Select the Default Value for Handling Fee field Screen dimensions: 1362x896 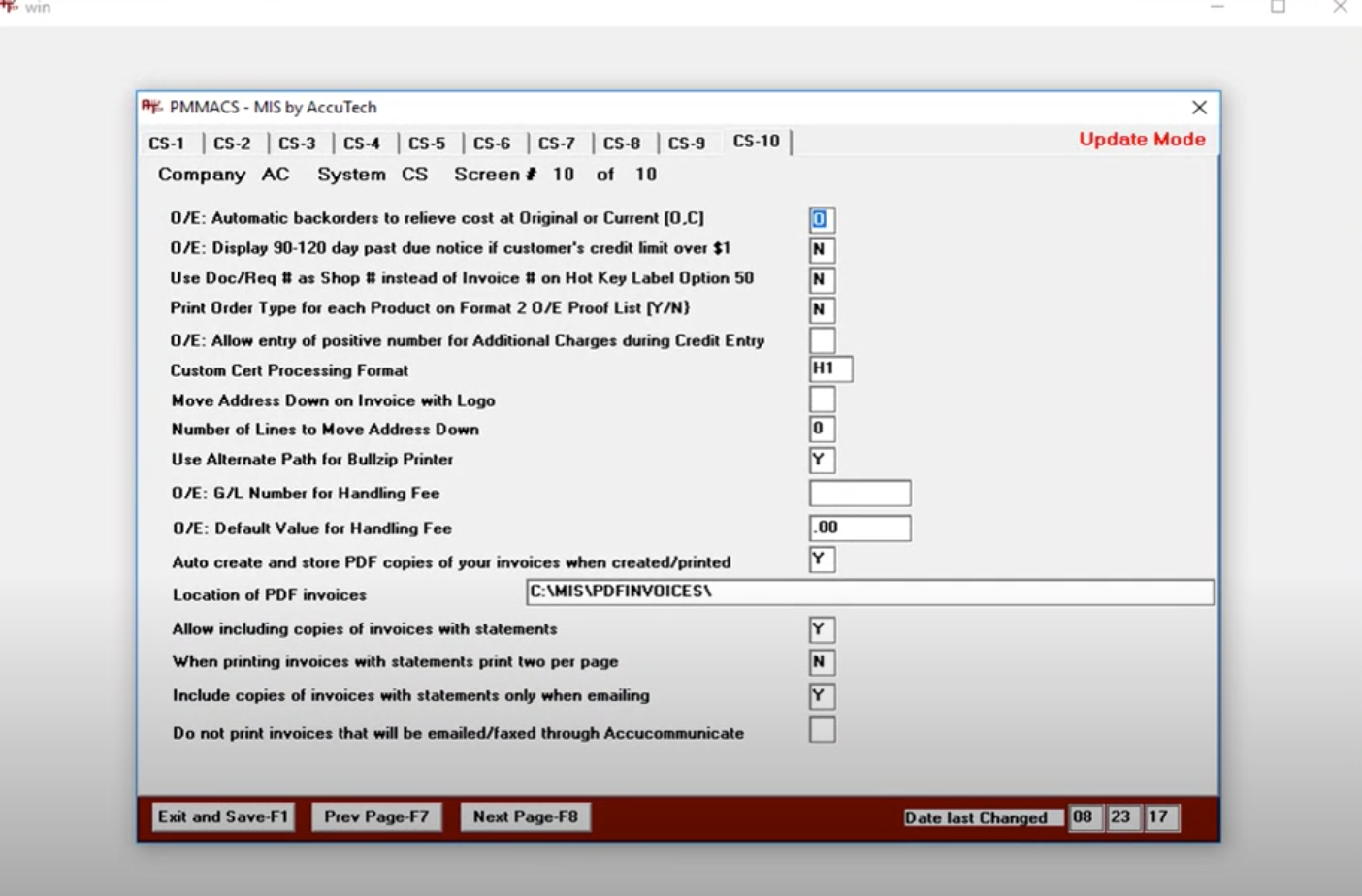[x=859, y=528]
